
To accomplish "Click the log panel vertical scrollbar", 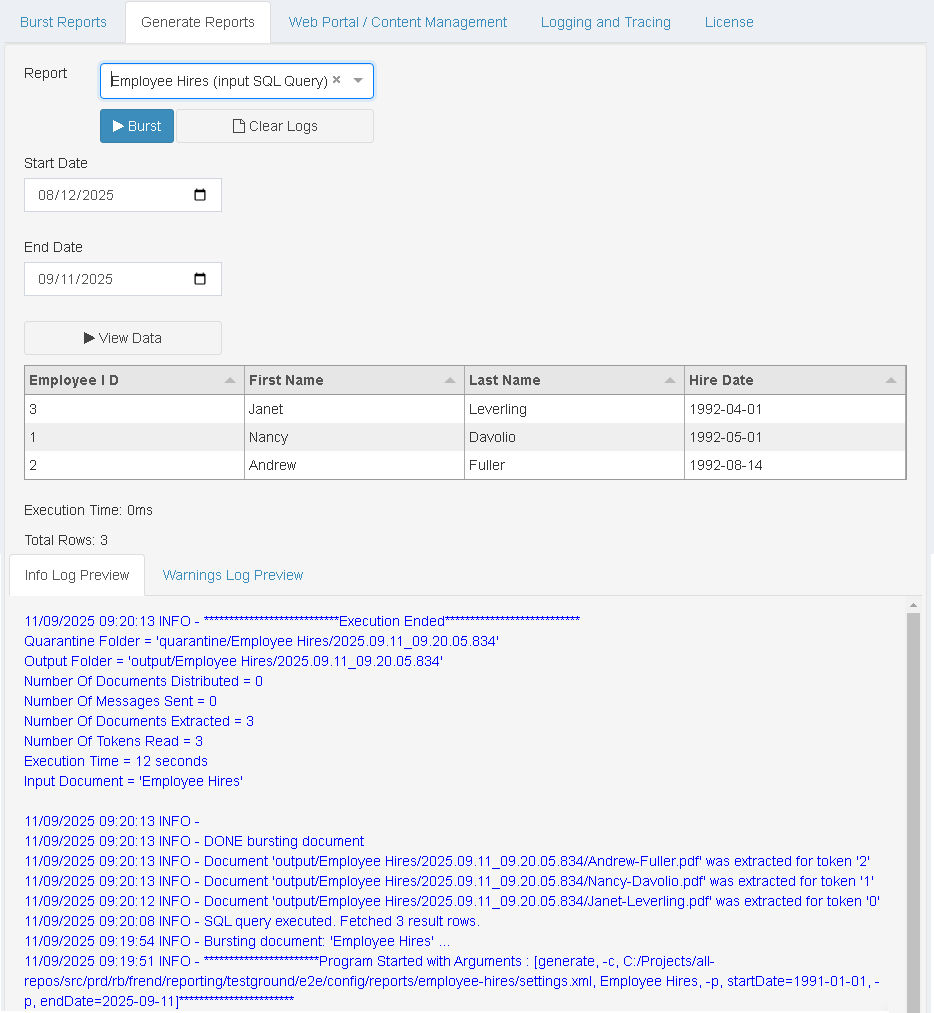I will click(913, 800).
